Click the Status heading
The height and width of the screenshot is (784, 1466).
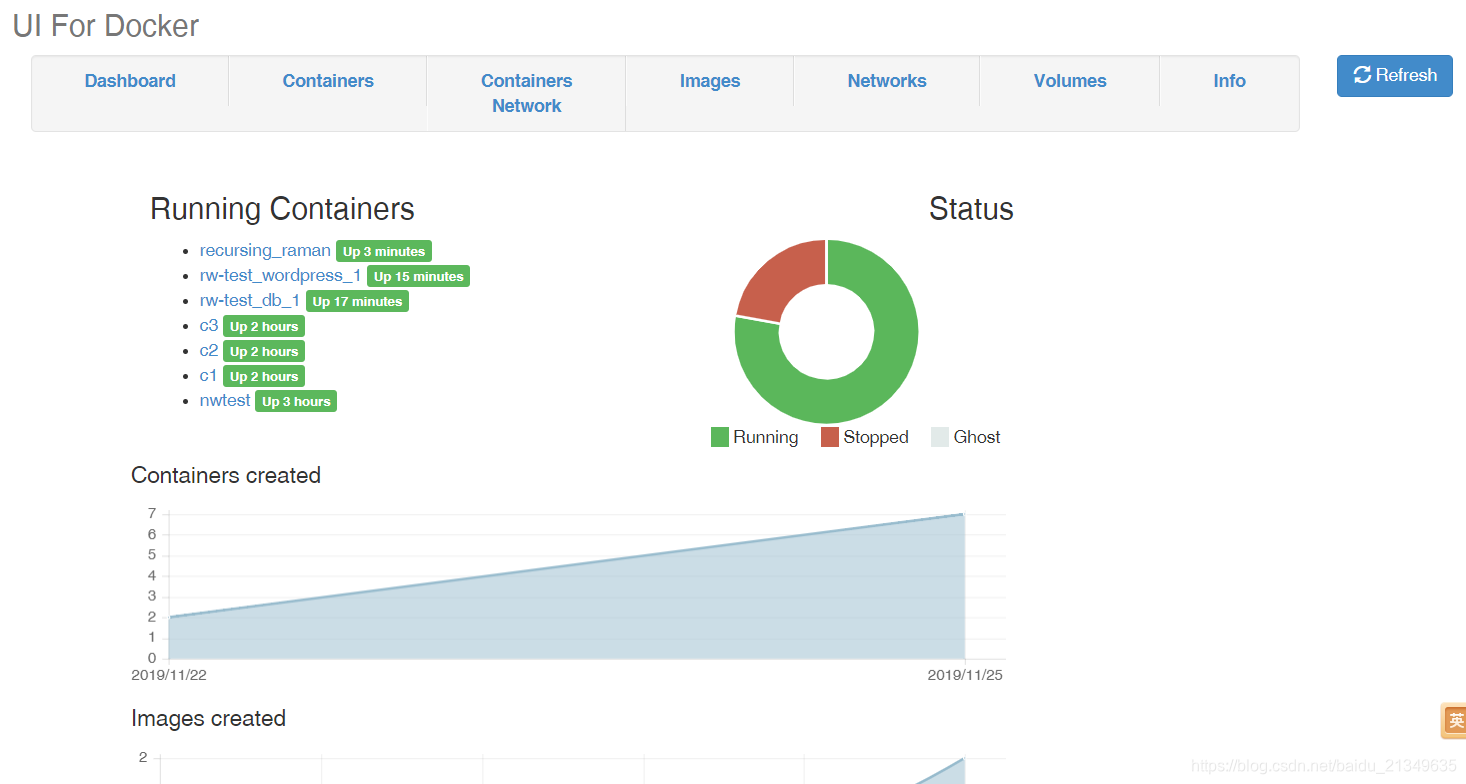click(971, 209)
